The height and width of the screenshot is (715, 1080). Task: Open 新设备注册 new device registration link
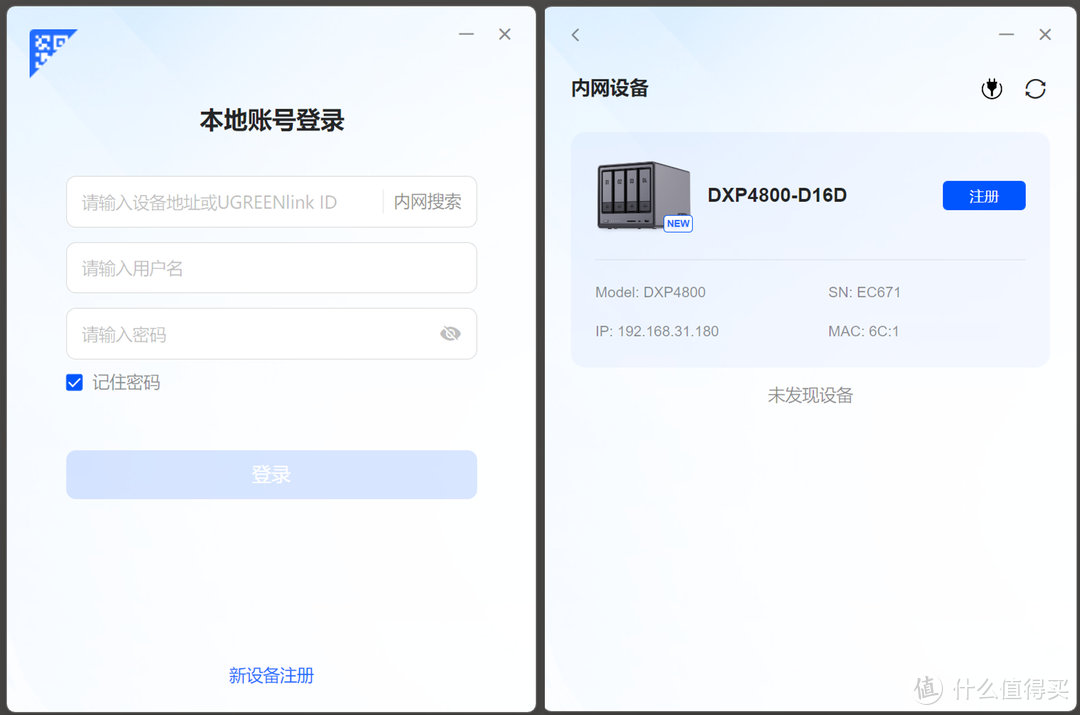click(271, 676)
